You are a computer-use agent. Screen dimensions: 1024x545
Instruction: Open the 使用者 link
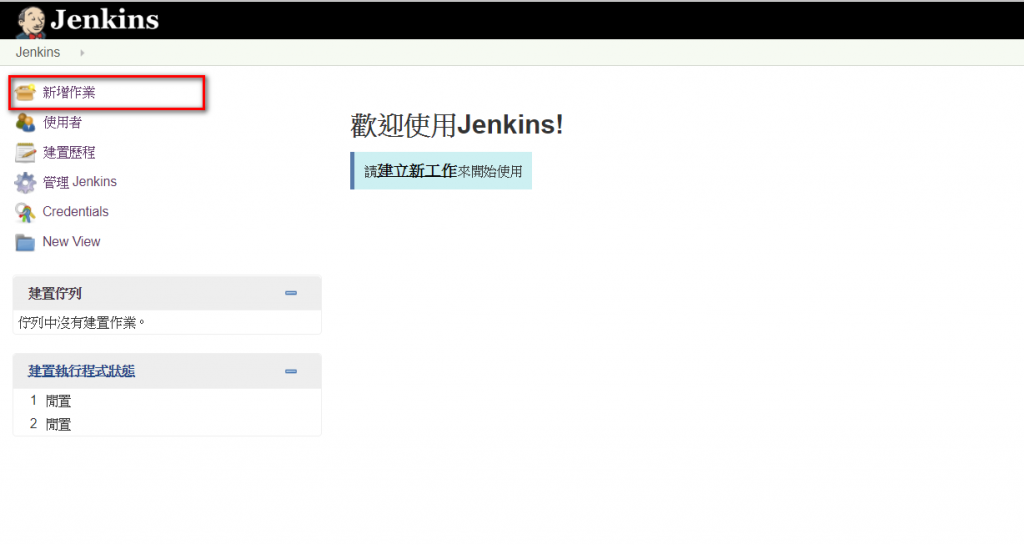(x=62, y=122)
